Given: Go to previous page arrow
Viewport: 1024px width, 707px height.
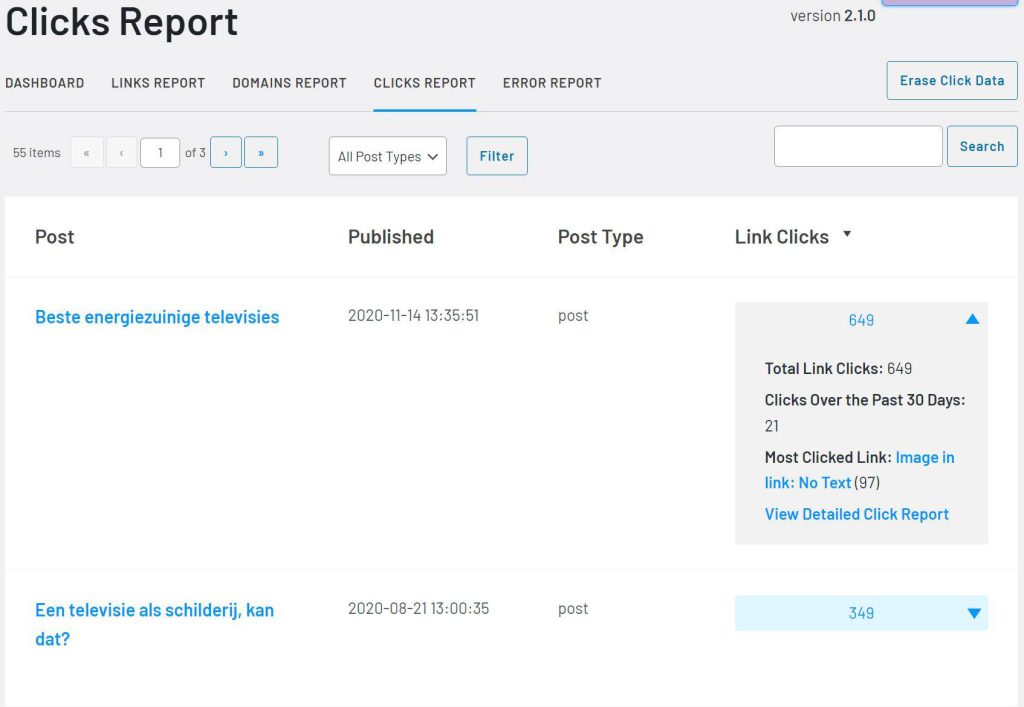Looking at the screenshot, I should (x=121, y=152).
